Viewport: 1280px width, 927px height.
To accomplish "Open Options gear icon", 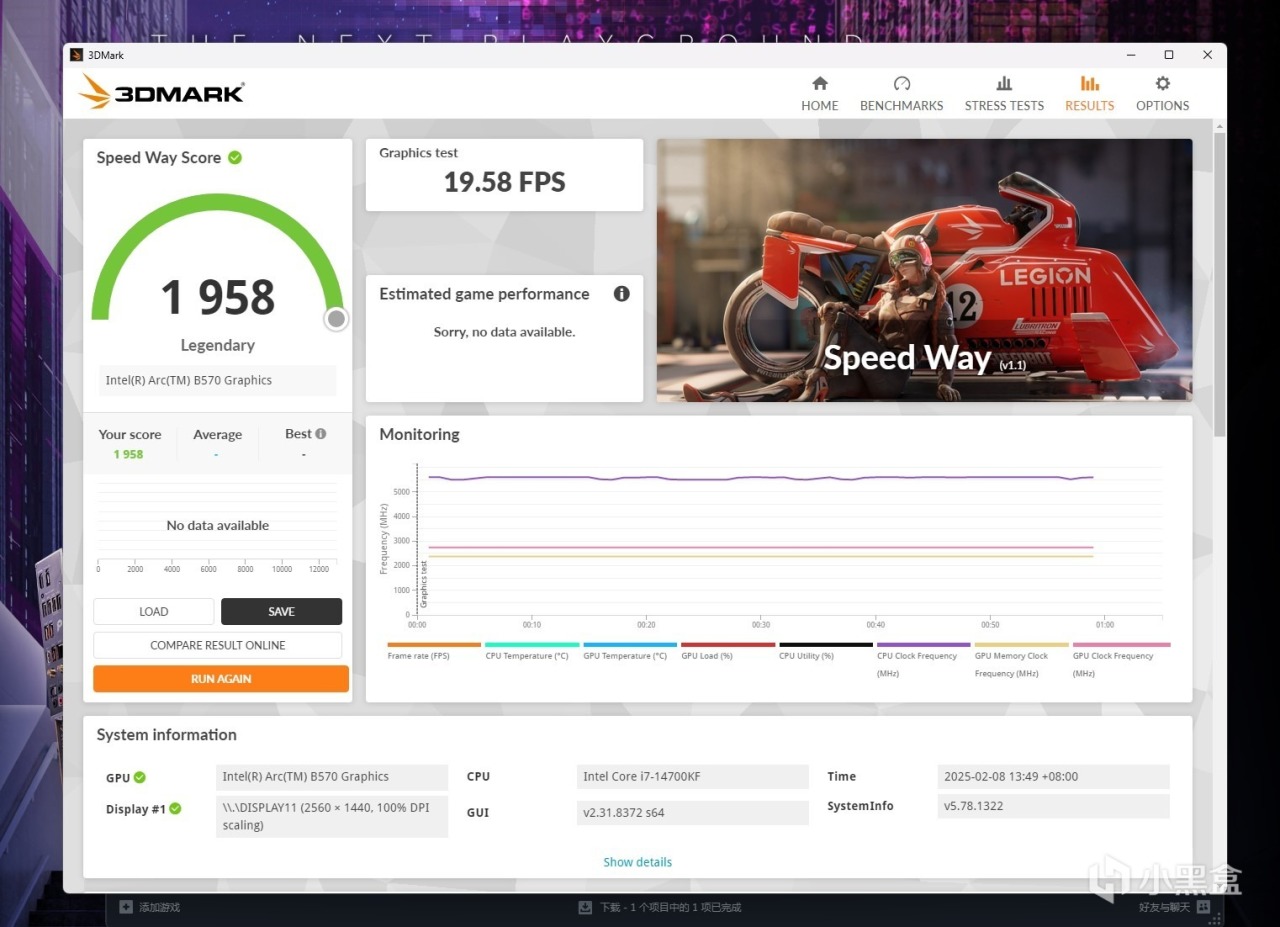I will (x=1162, y=83).
